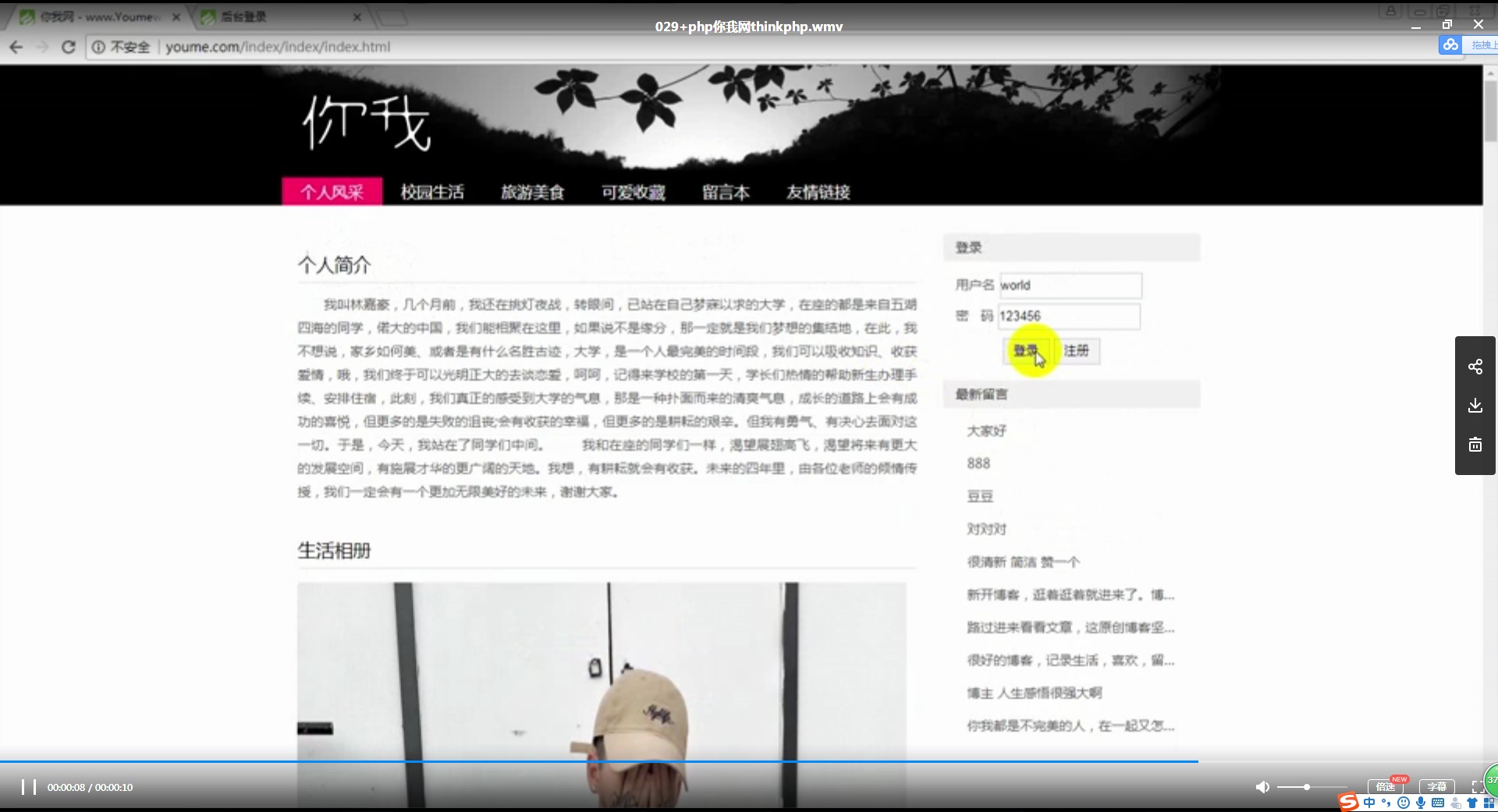Image resolution: width=1498 pixels, height=812 pixels.
Task: Open the 友情链接 navigation item
Action: (x=818, y=192)
